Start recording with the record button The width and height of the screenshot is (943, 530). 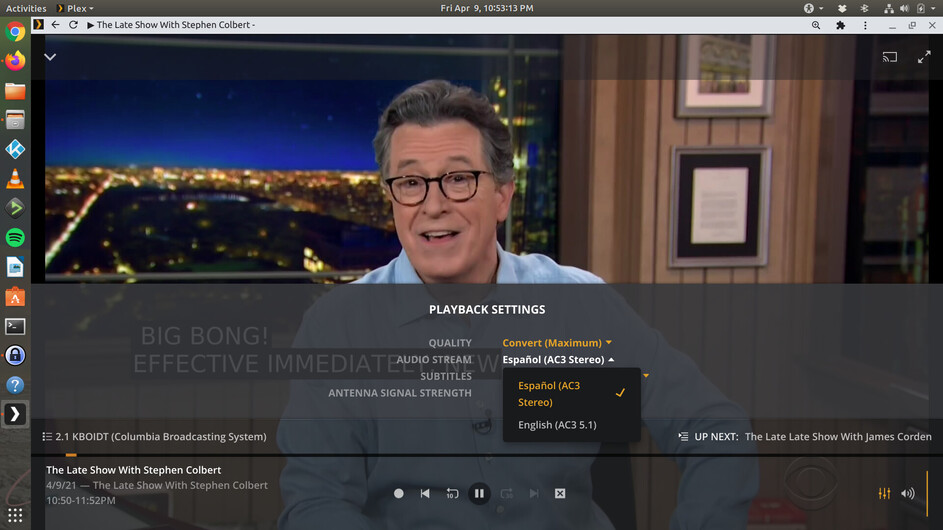[398, 493]
